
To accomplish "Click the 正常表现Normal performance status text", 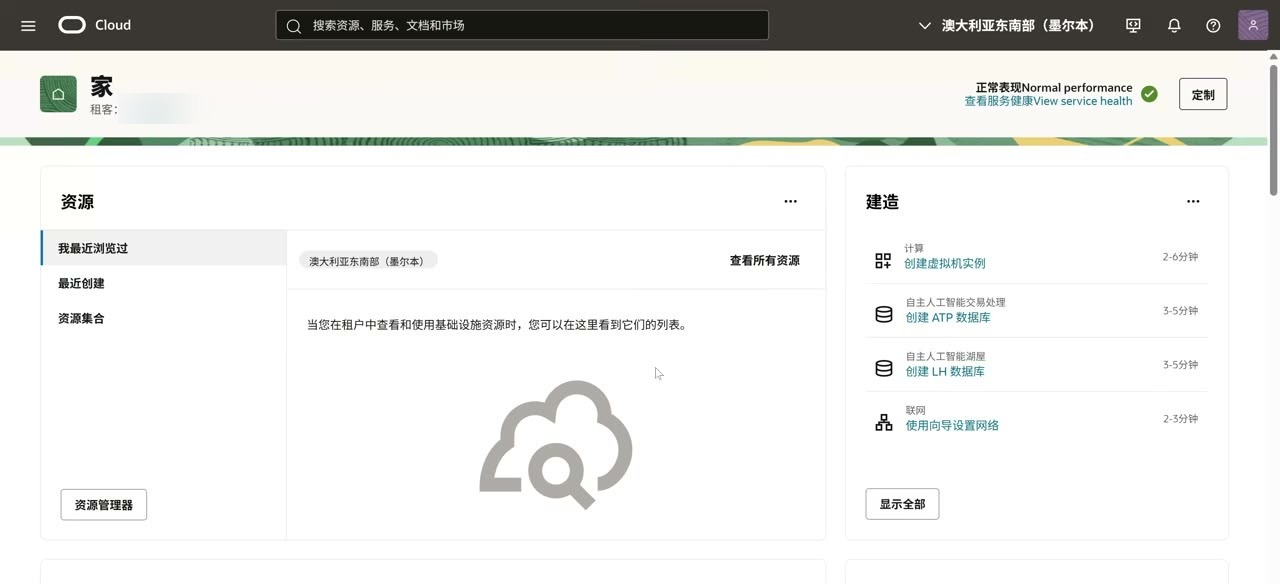I will (x=1054, y=88).
